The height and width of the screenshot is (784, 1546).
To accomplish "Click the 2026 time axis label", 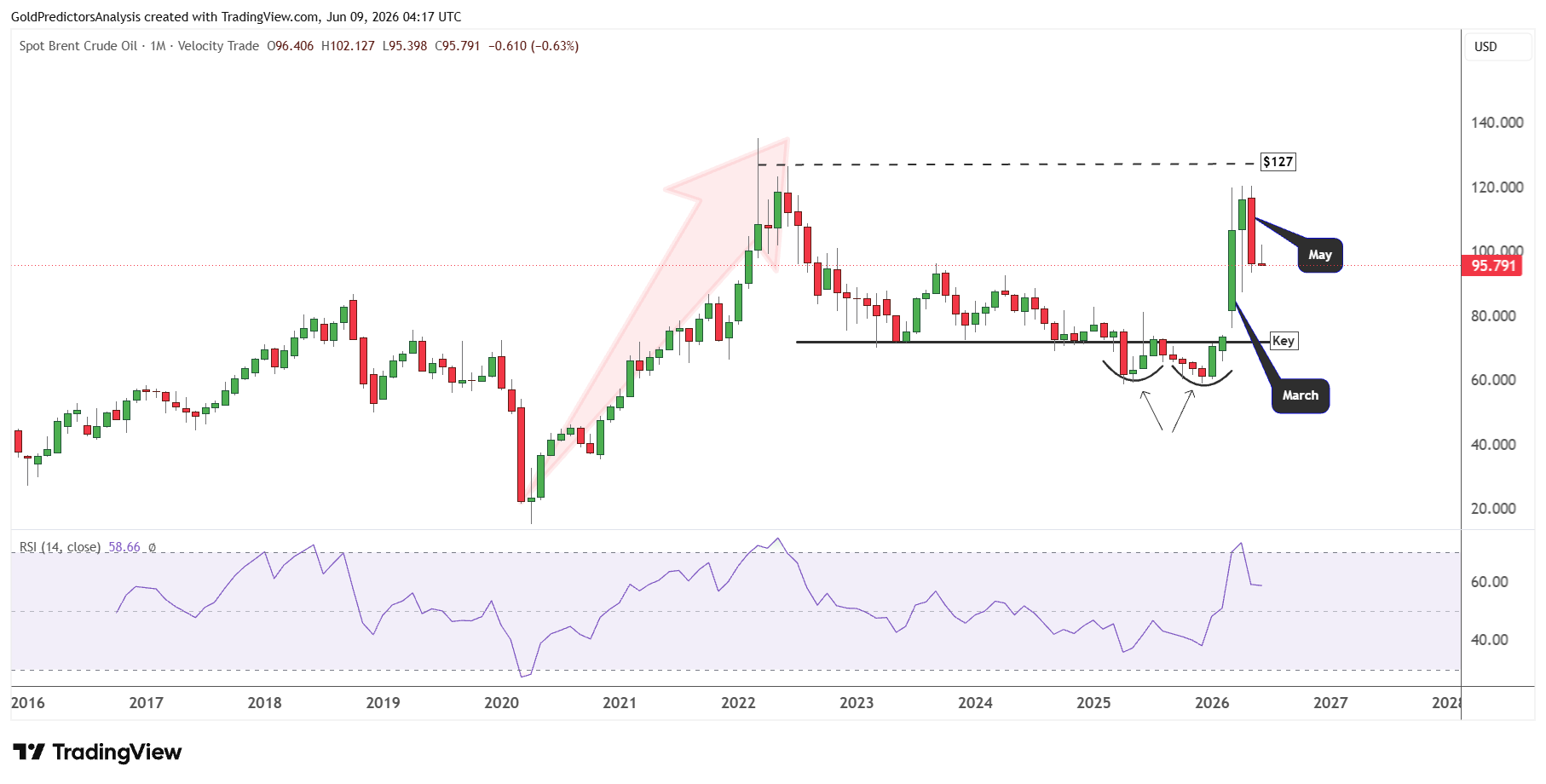I will click(x=1213, y=703).
